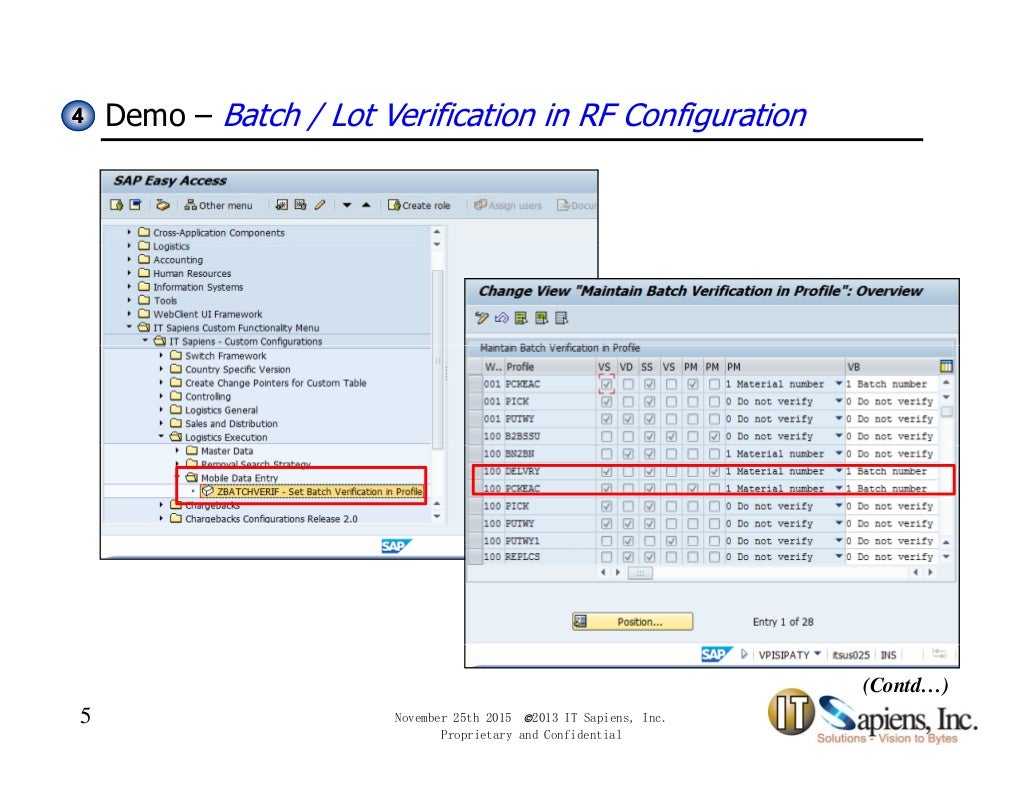This screenshot has height=792, width=1024.
Task: Click the table column configuration icon
Action: click(x=946, y=366)
